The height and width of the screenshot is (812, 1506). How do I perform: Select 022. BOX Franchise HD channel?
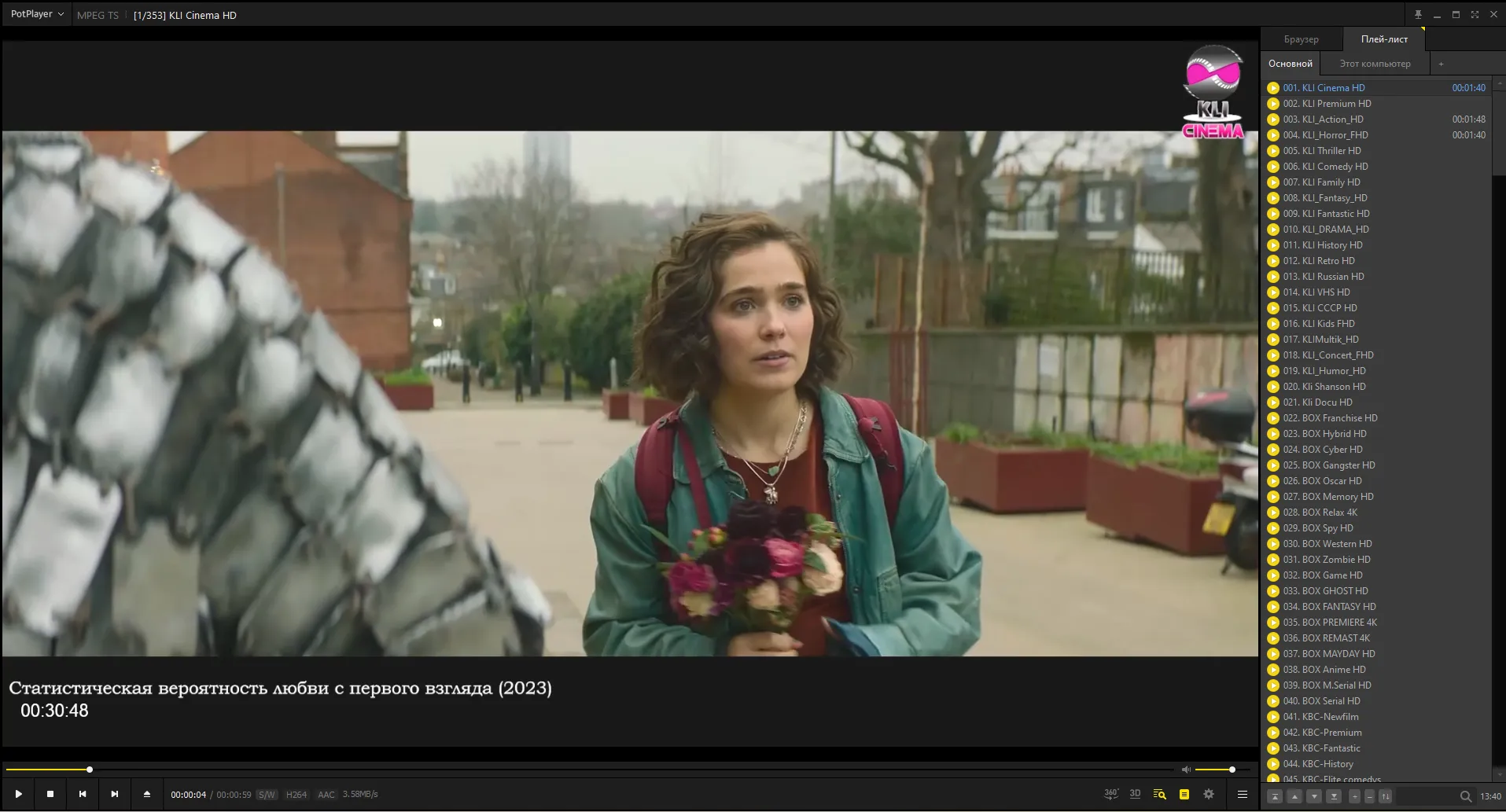pyautogui.click(x=1376, y=418)
